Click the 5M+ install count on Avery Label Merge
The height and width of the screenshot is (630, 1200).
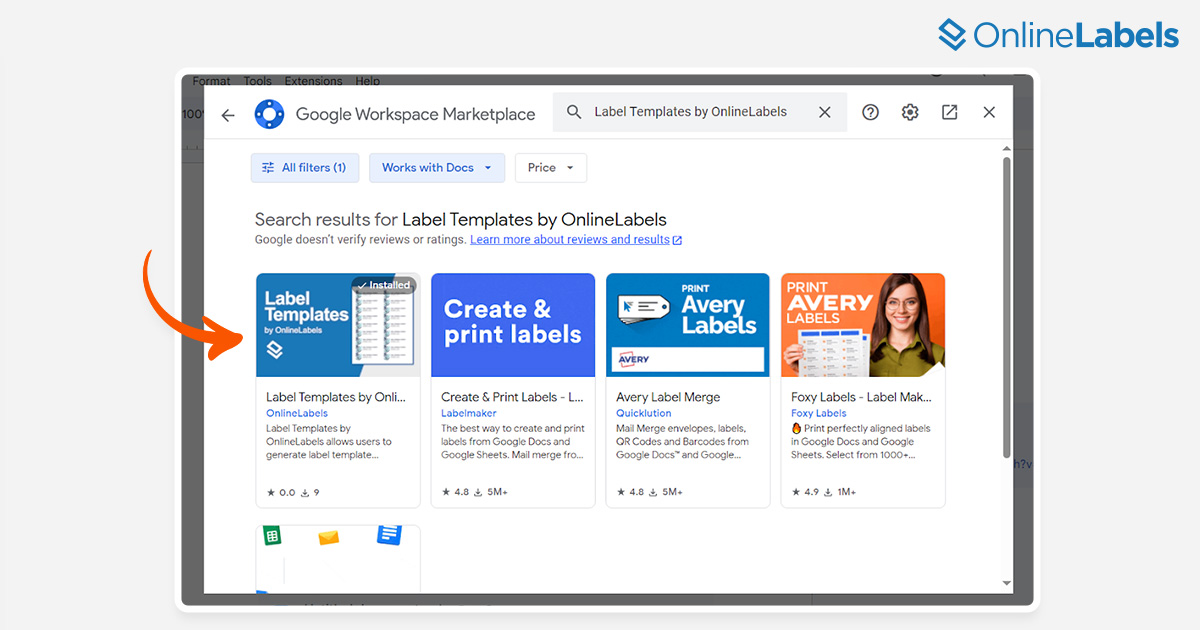tap(666, 492)
